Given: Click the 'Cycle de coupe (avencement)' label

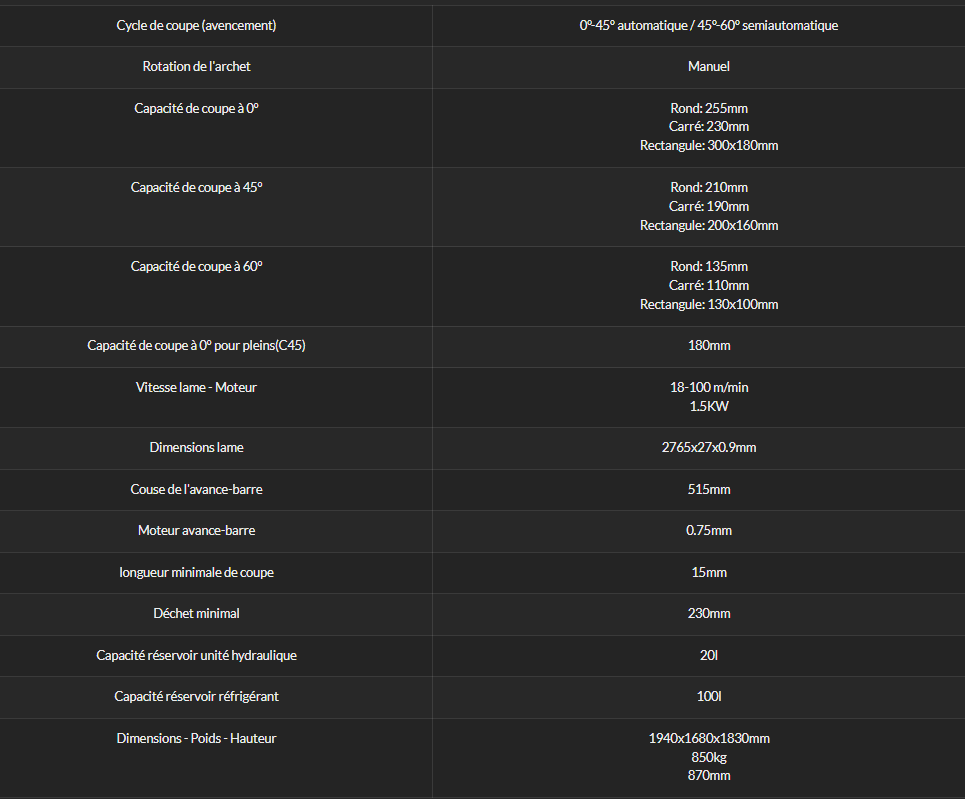Looking at the screenshot, I should click(x=196, y=25).
